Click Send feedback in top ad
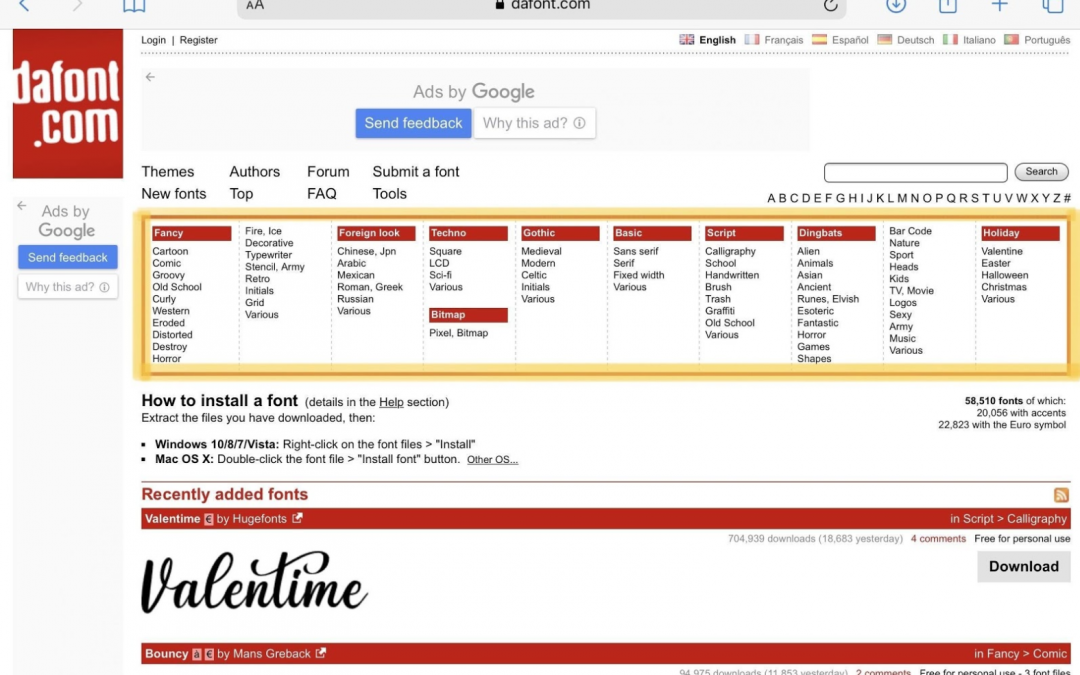This screenshot has width=1080, height=675. pyautogui.click(x=413, y=123)
